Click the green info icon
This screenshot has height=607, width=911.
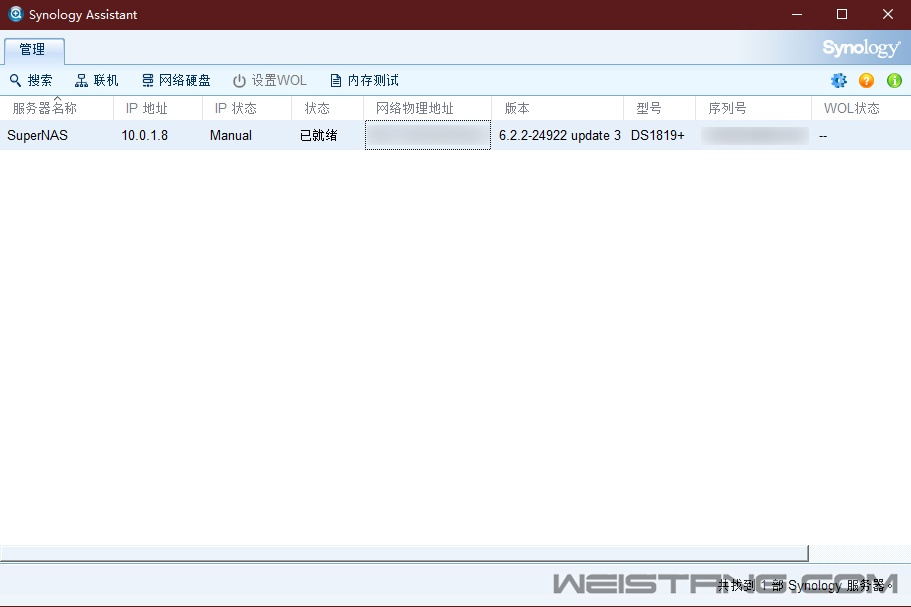click(x=894, y=81)
